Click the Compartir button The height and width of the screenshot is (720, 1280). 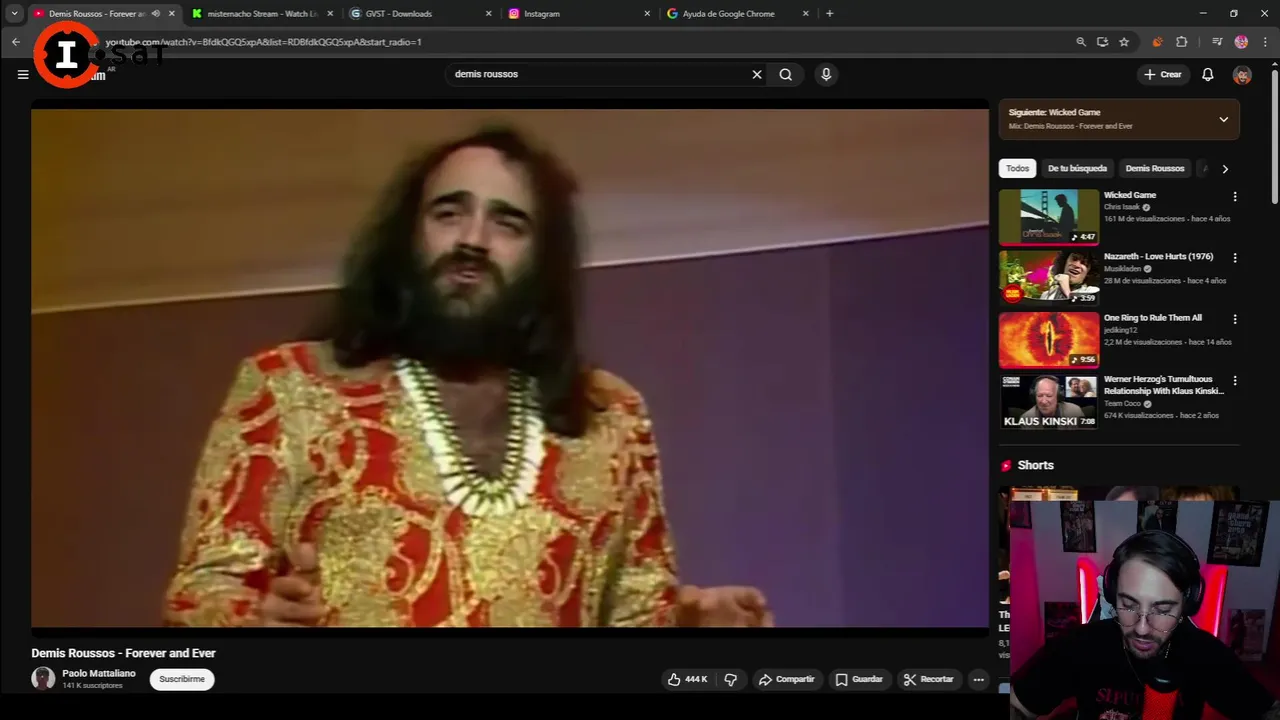(786, 679)
